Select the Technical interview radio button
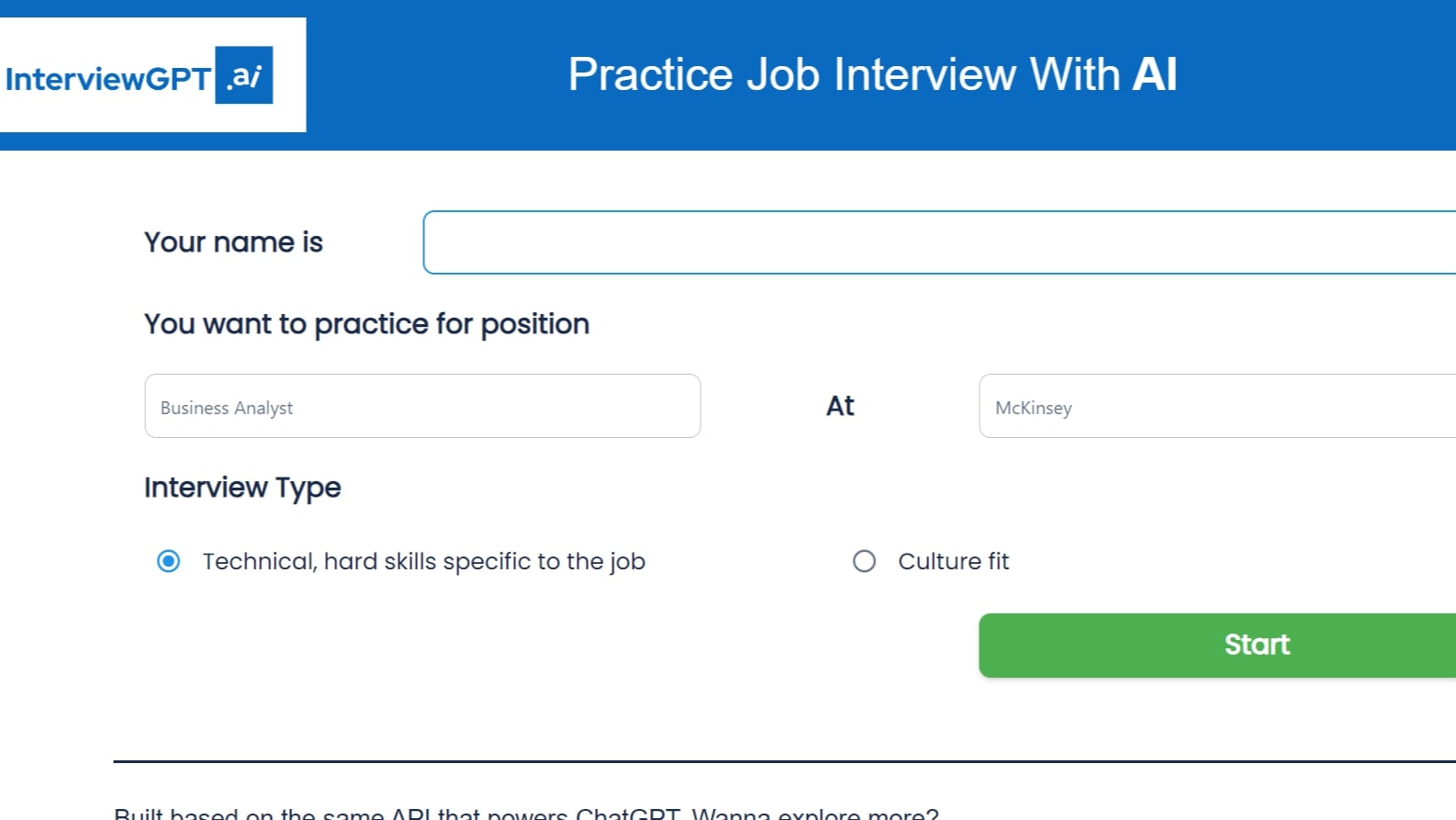This screenshot has width=1456, height=820. pyautogui.click(x=169, y=561)
